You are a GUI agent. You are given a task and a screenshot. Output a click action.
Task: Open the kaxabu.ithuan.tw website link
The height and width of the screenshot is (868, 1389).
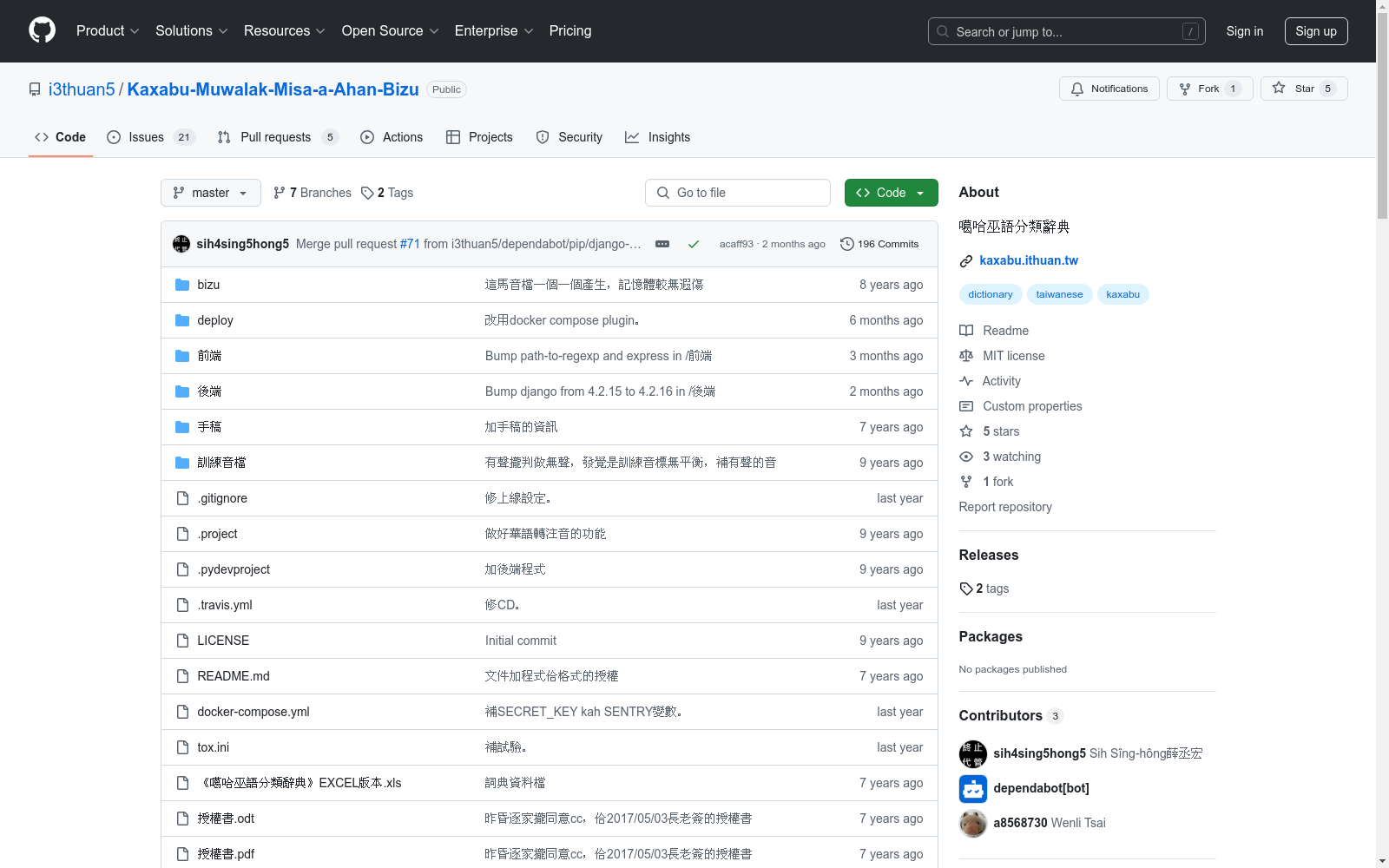pos(1029,260)
